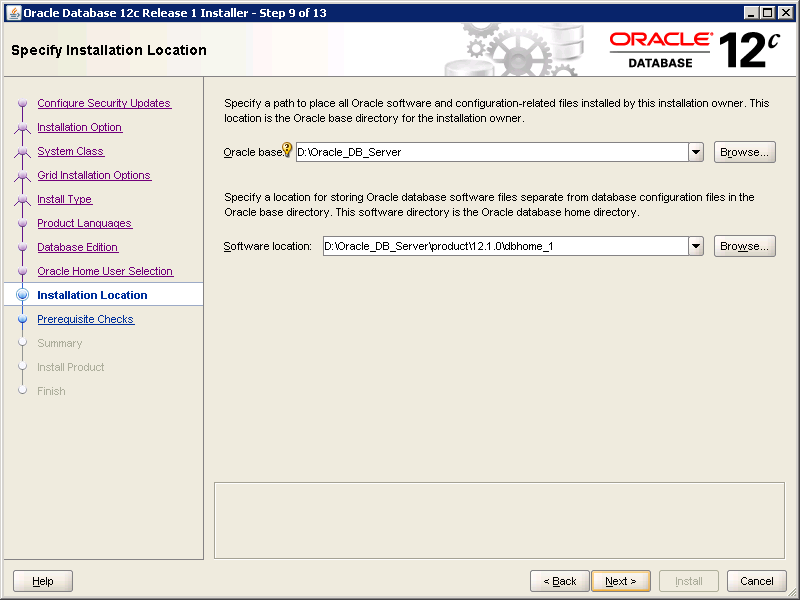Open the Configure Security Updates step
This screenshot has height=600, width=800.
[x=104, y=103]
